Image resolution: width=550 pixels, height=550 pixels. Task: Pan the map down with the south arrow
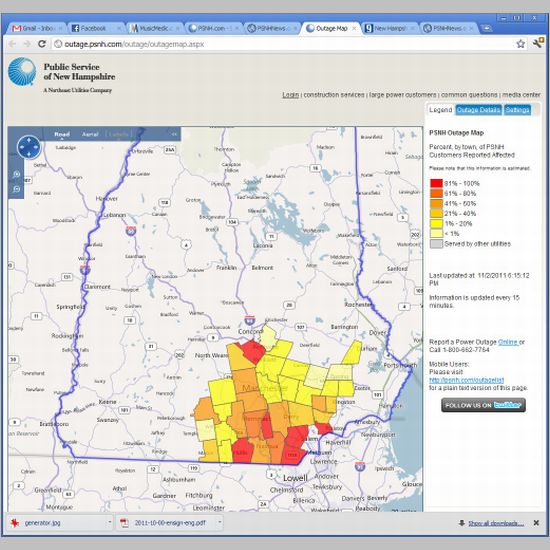(29, 154)
